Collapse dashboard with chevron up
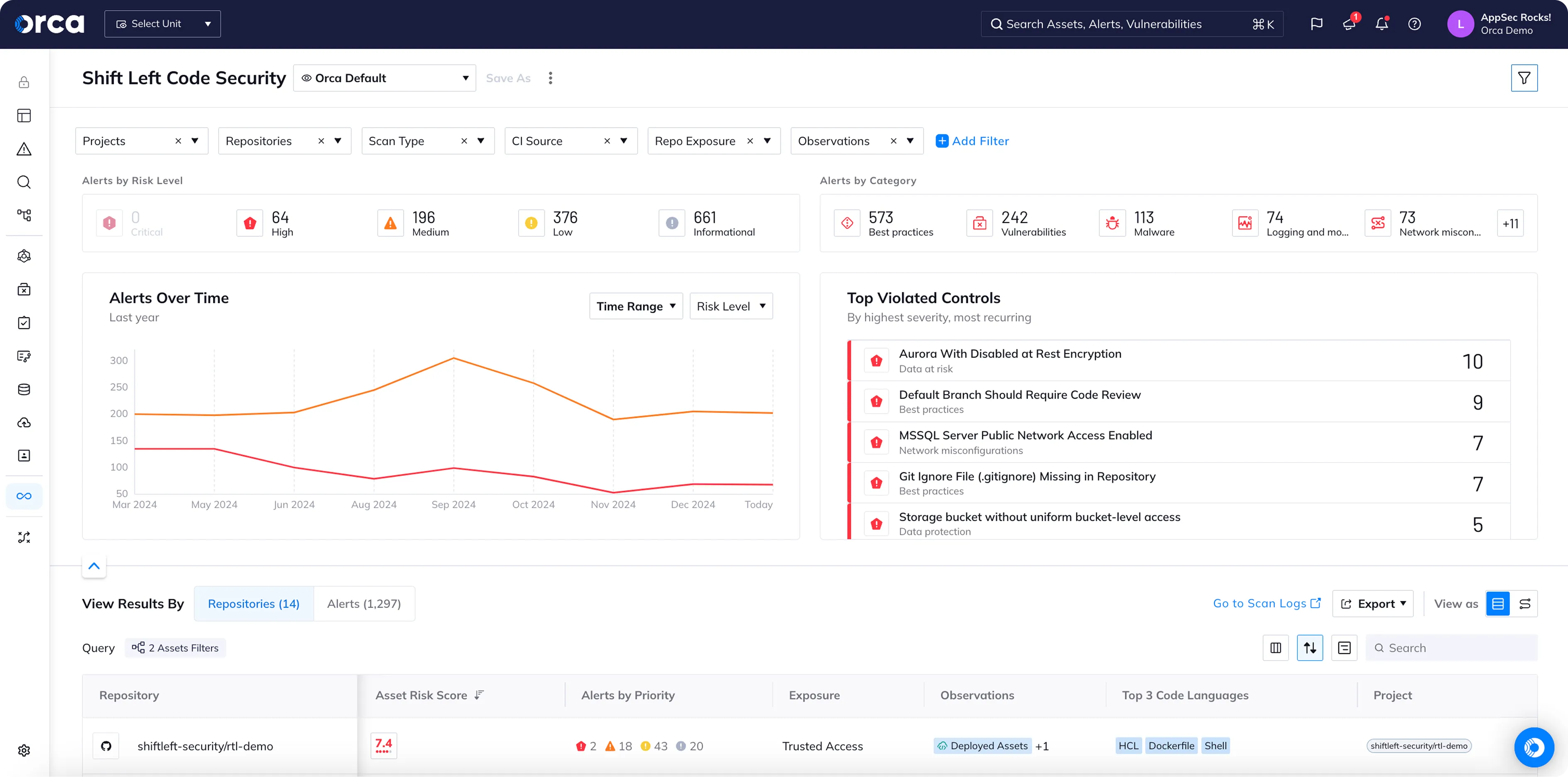Screen dimensions: 1568x777 click(94, 566)
